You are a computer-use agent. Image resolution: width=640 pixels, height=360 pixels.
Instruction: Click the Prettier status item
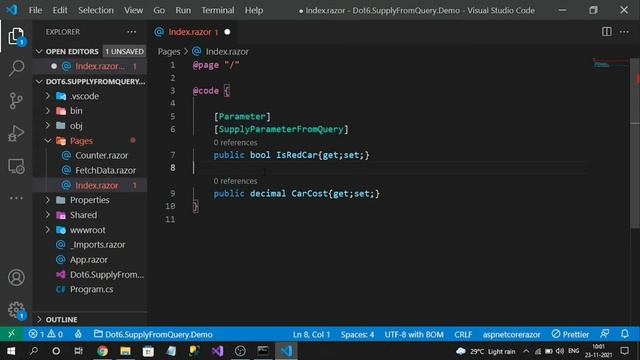(x=570, y=334)
